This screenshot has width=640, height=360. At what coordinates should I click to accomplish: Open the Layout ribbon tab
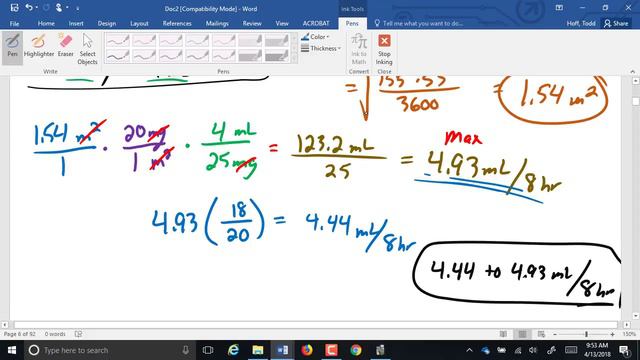pos(139,24)
